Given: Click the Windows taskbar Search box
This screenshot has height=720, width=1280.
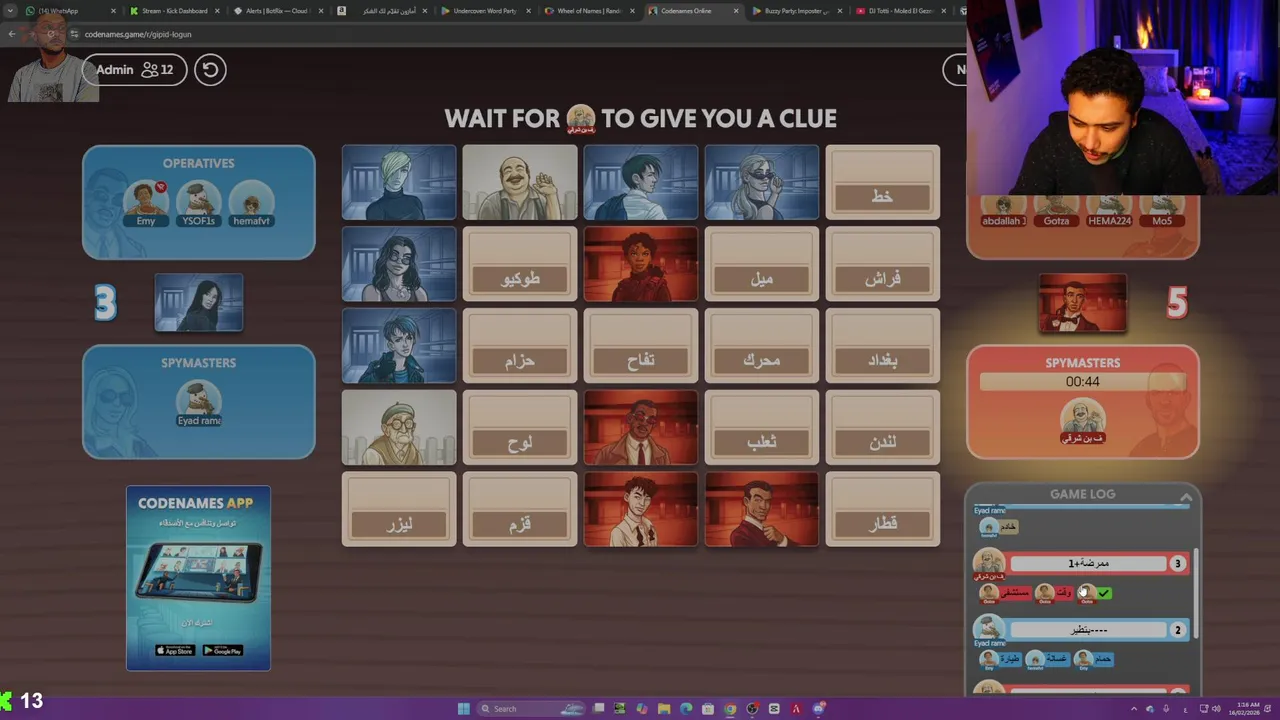Looking at the screenshot, I should click(x=530, y=709).
